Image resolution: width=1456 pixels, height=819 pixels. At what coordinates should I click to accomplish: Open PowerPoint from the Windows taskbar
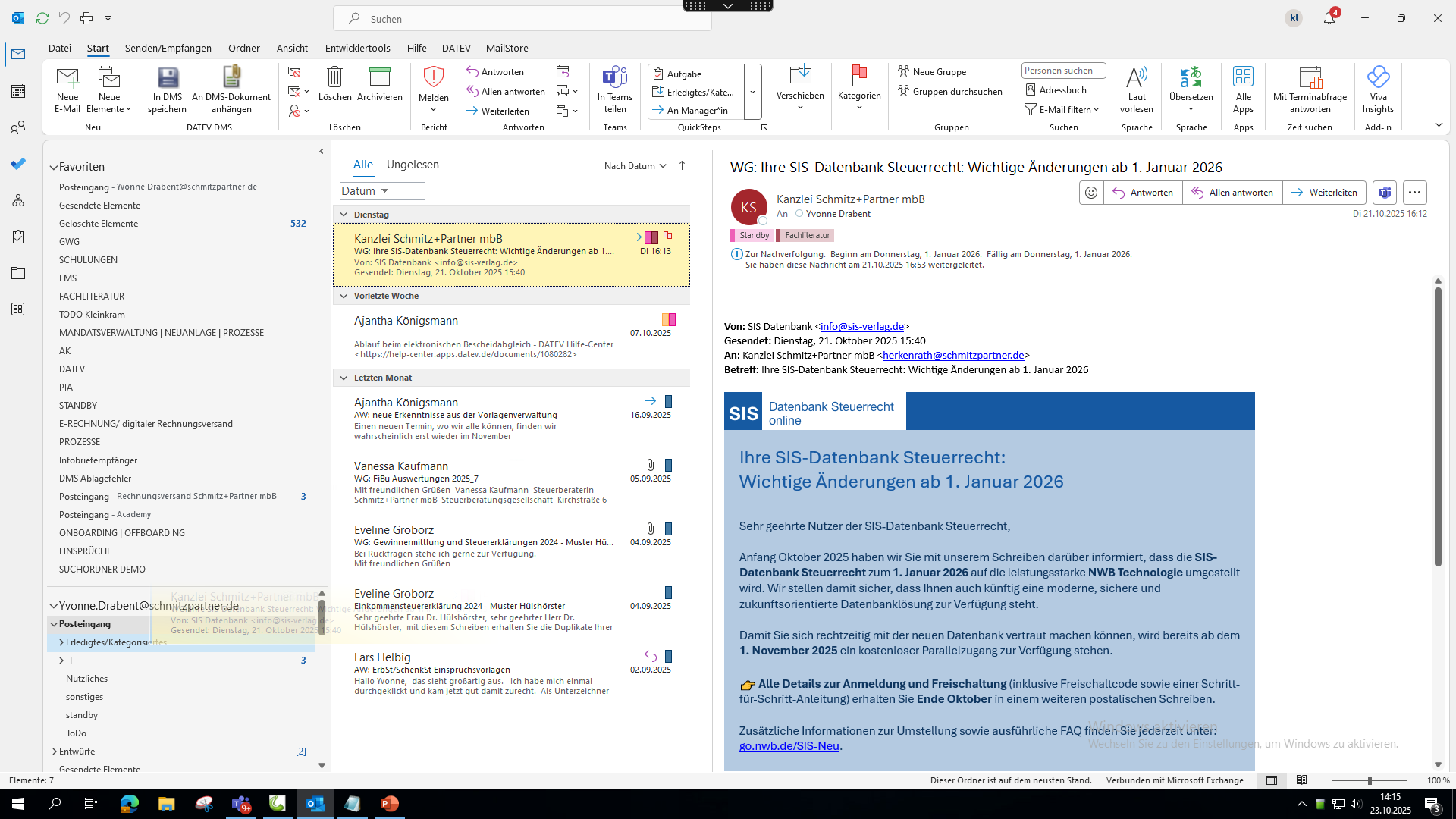click(x=390, y=804)
